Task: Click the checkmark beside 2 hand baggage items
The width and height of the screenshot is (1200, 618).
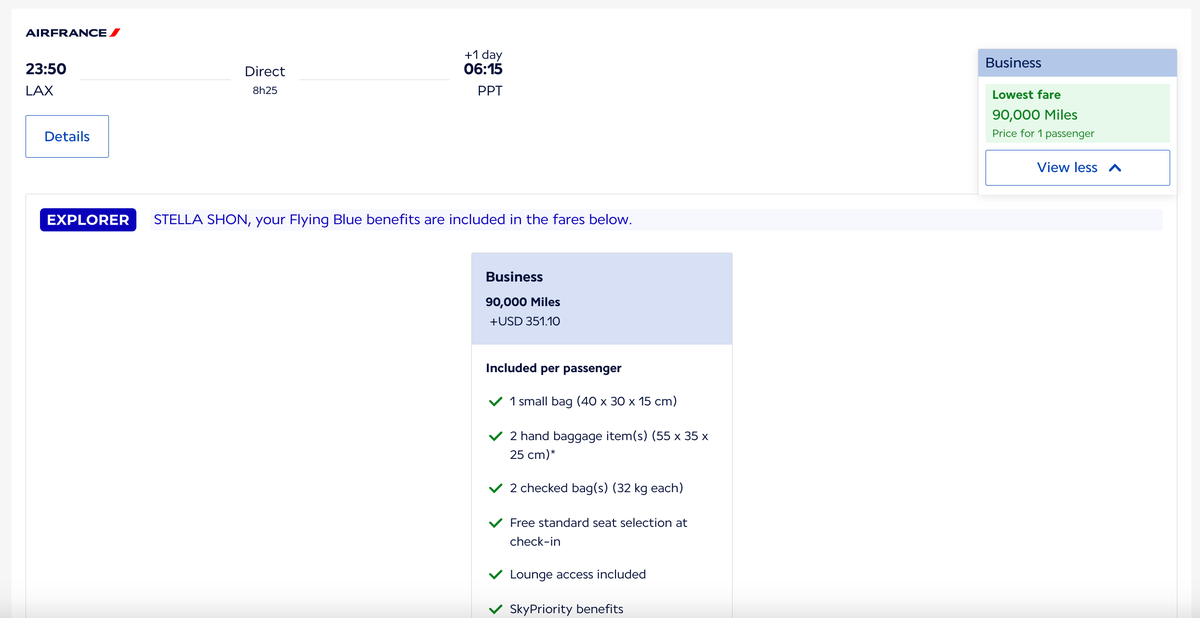Action: coord(495,437)
